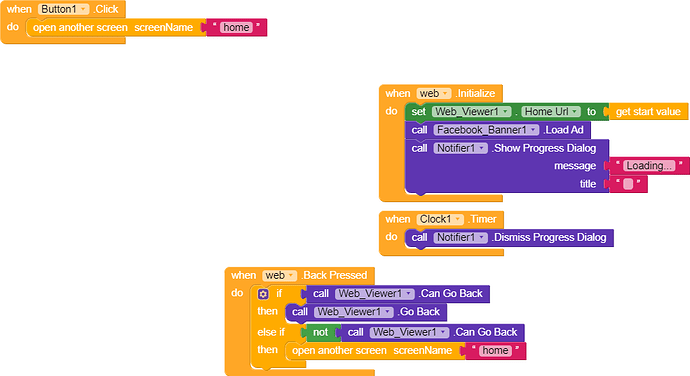This screenshot has height=376, width=690.
Task: Open the web dropdown in the Initialize block
Action: point(433,93)
